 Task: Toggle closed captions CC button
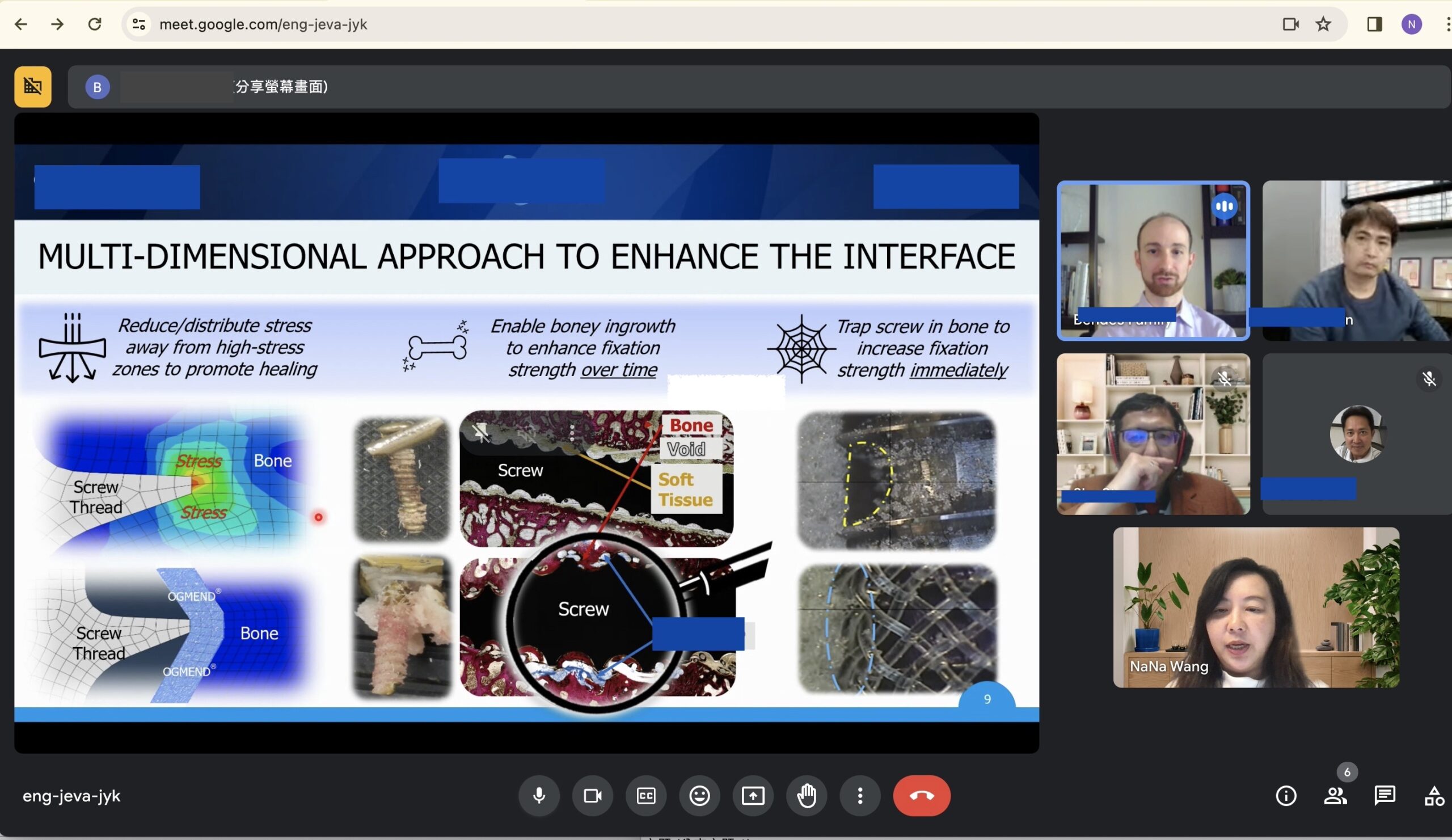[646, 796]
